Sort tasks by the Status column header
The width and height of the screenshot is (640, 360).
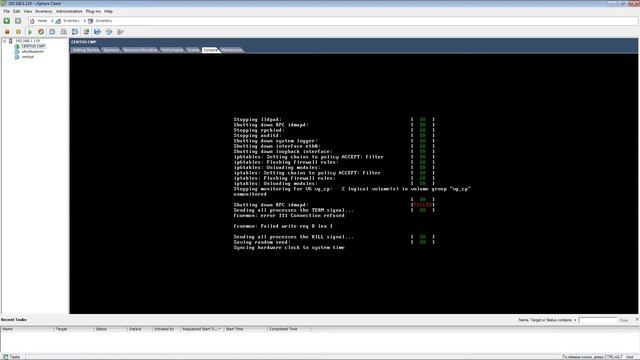tap(110, 329)
